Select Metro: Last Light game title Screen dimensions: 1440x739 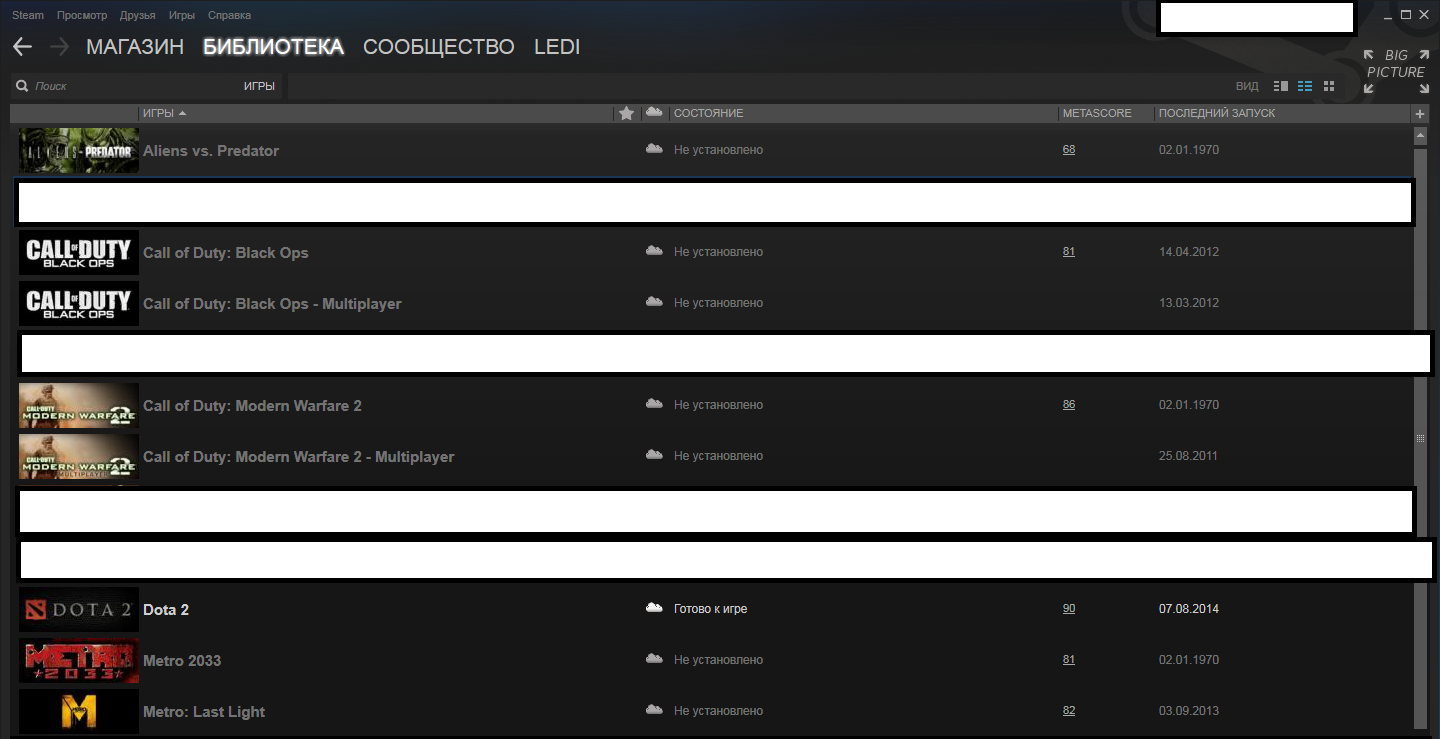coord(204,712)
